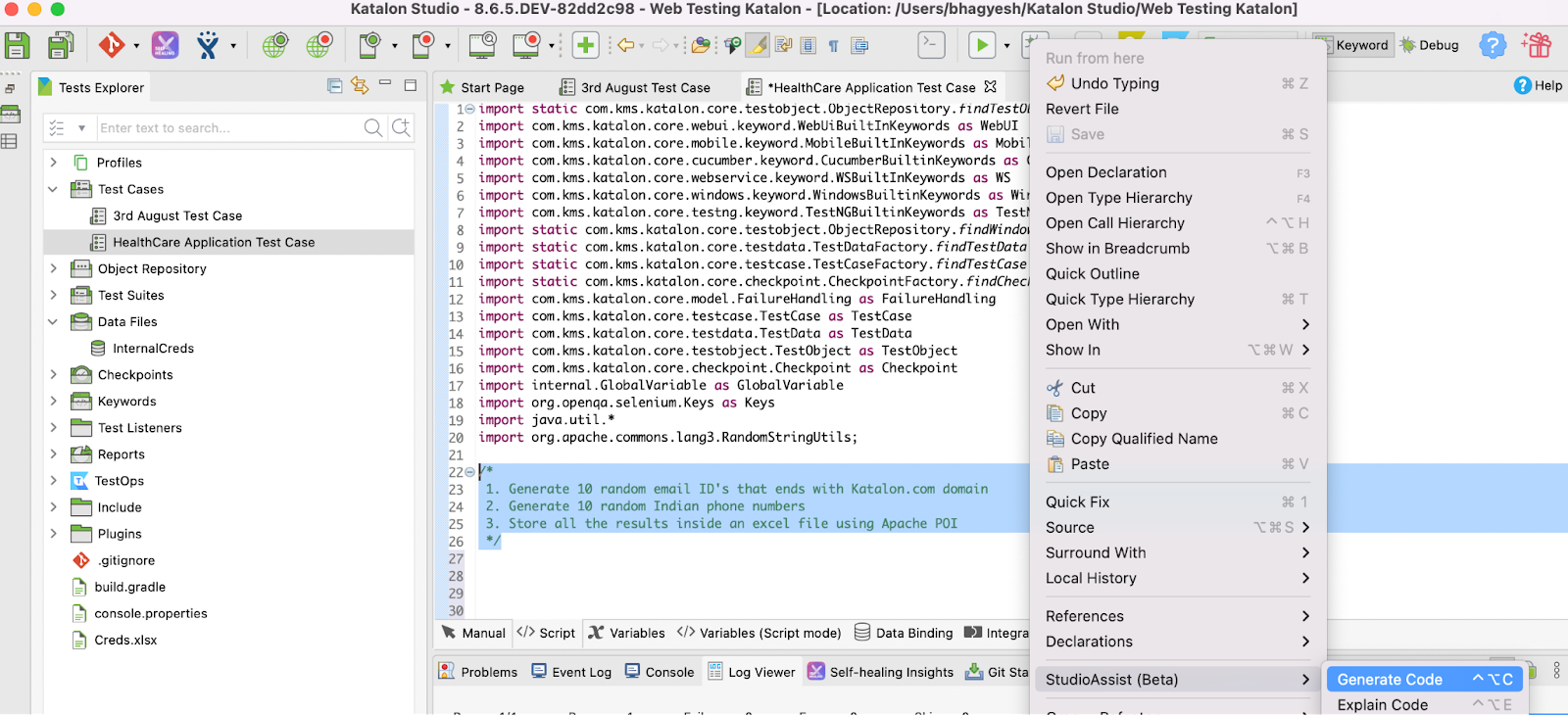This screenshot has width=1568, height=715.
Task: Expand the Object Repository tree node
Action: point(54,268)
